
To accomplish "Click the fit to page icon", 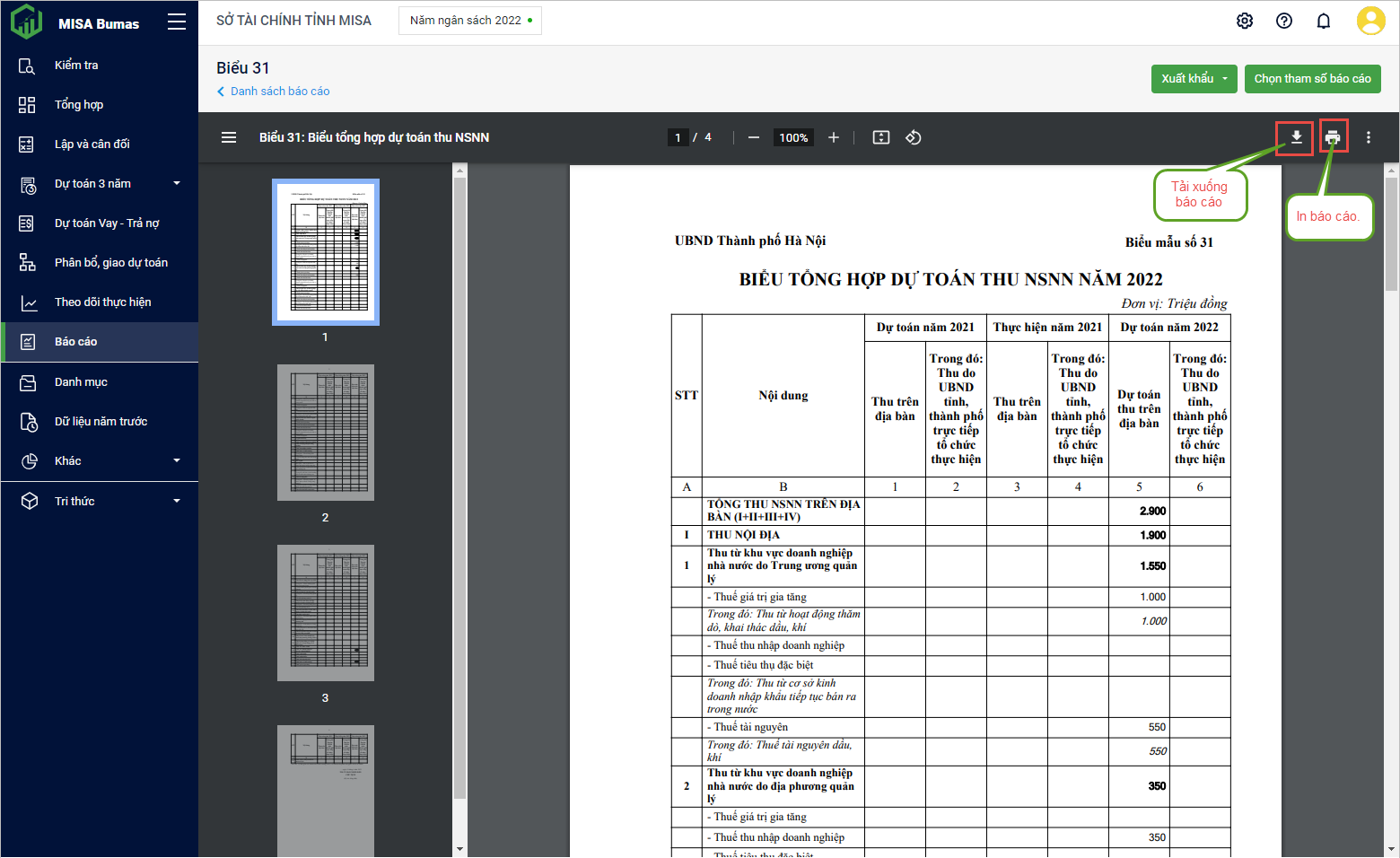I will 881,137.
